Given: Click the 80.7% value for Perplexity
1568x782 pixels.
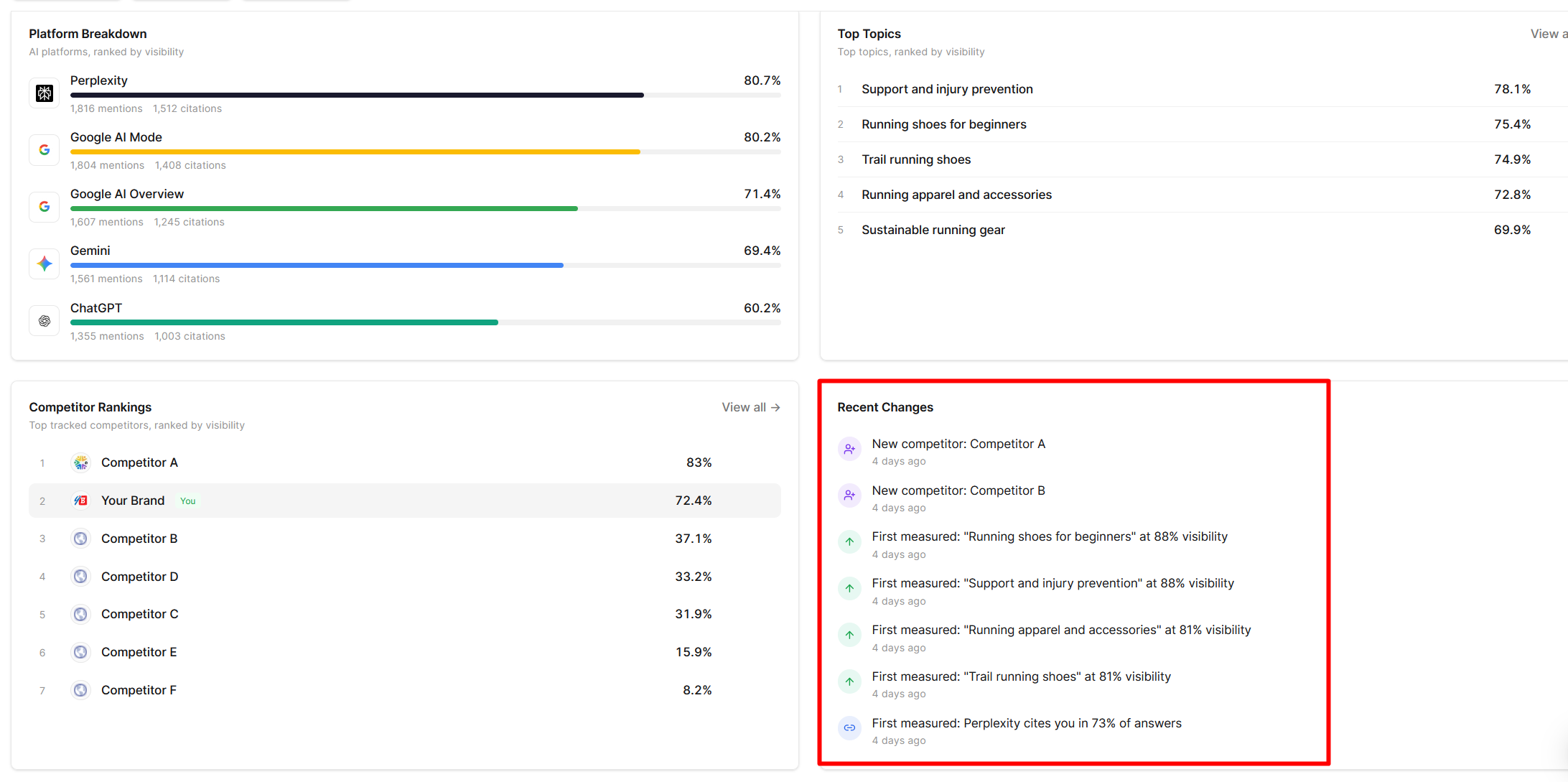Looking at the screenshot, I should 762,80.
